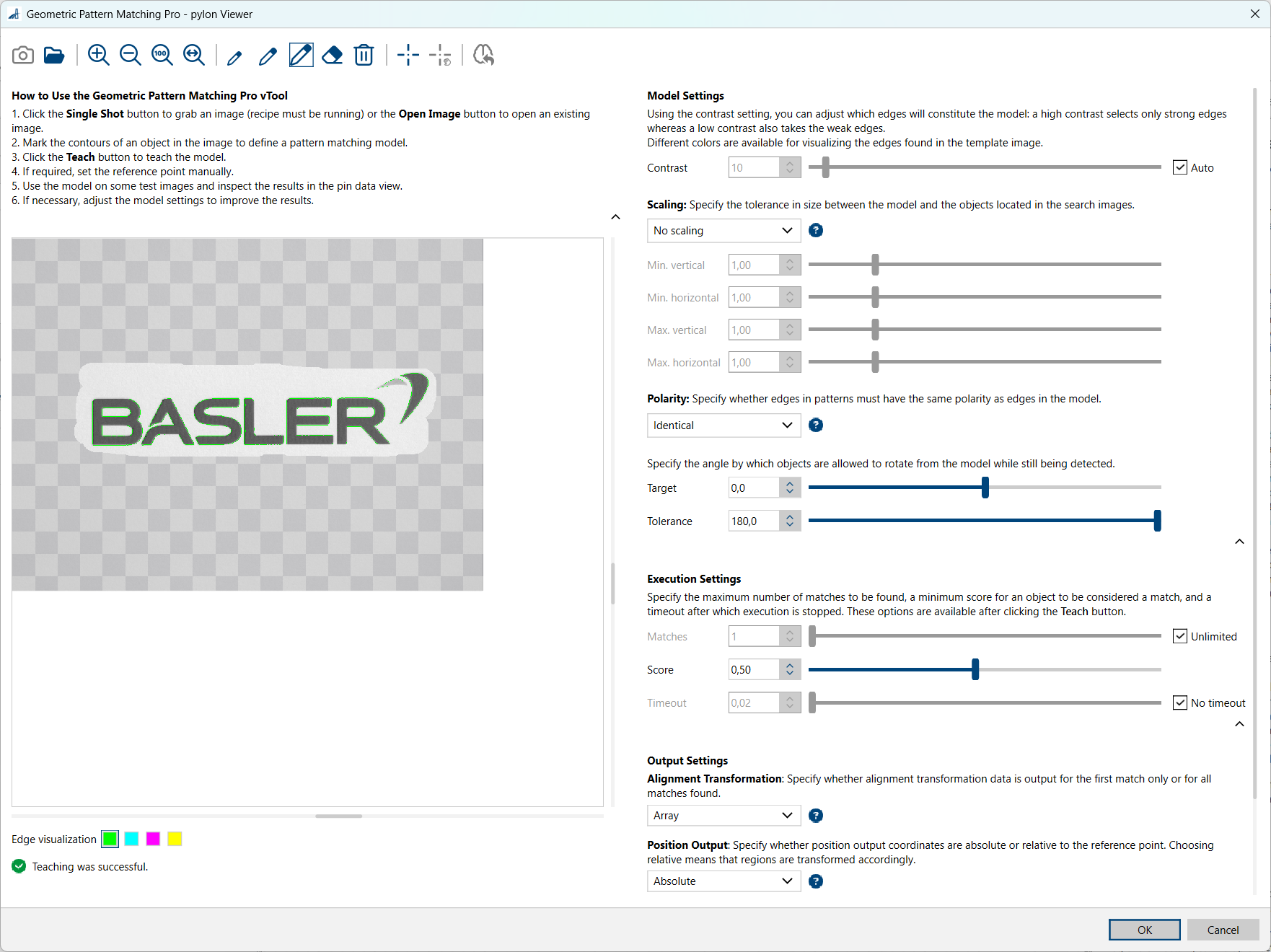Click the Matches value field

pos(754,636)
